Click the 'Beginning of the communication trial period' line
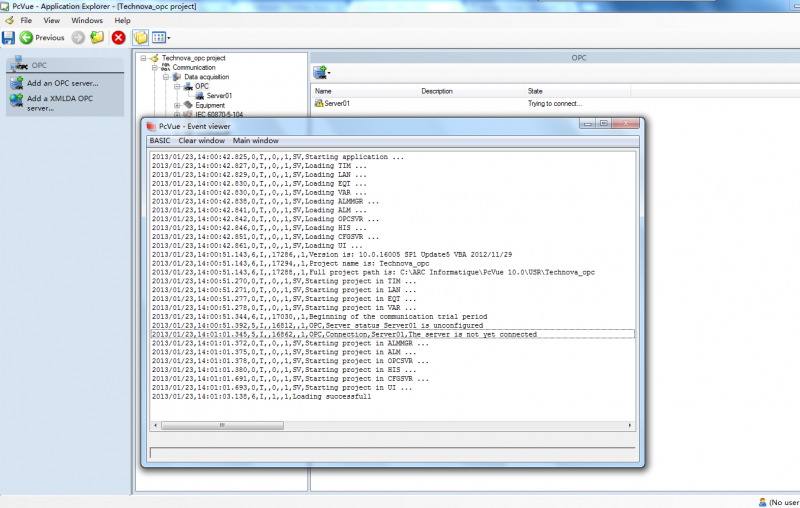This screenshot has height=508, width=800. 319,317
